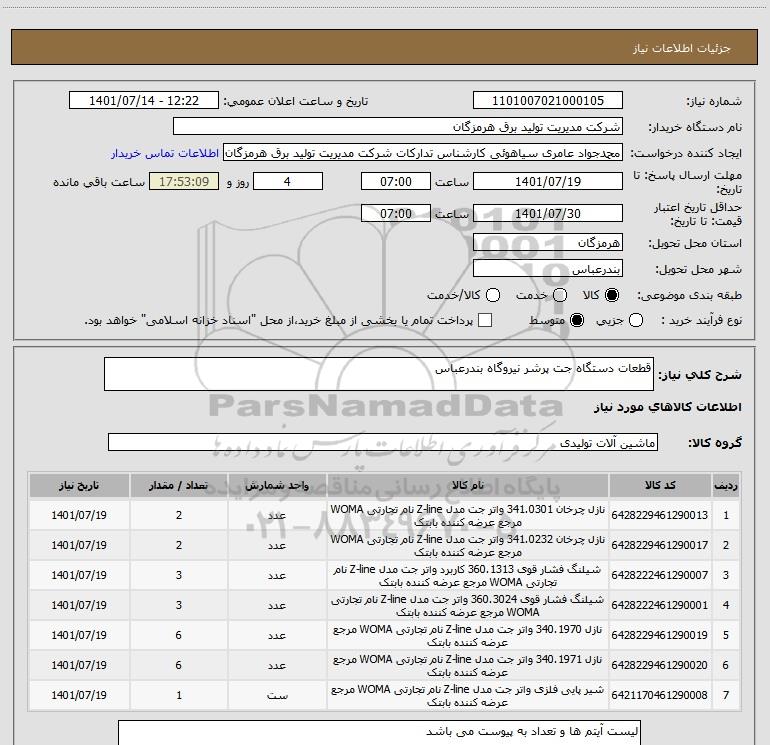Image resolution: width=770 pixels, height=745 pixels.
Task: Click the شماره نیاز field 1101007021000105
Action: coord(548,101)
